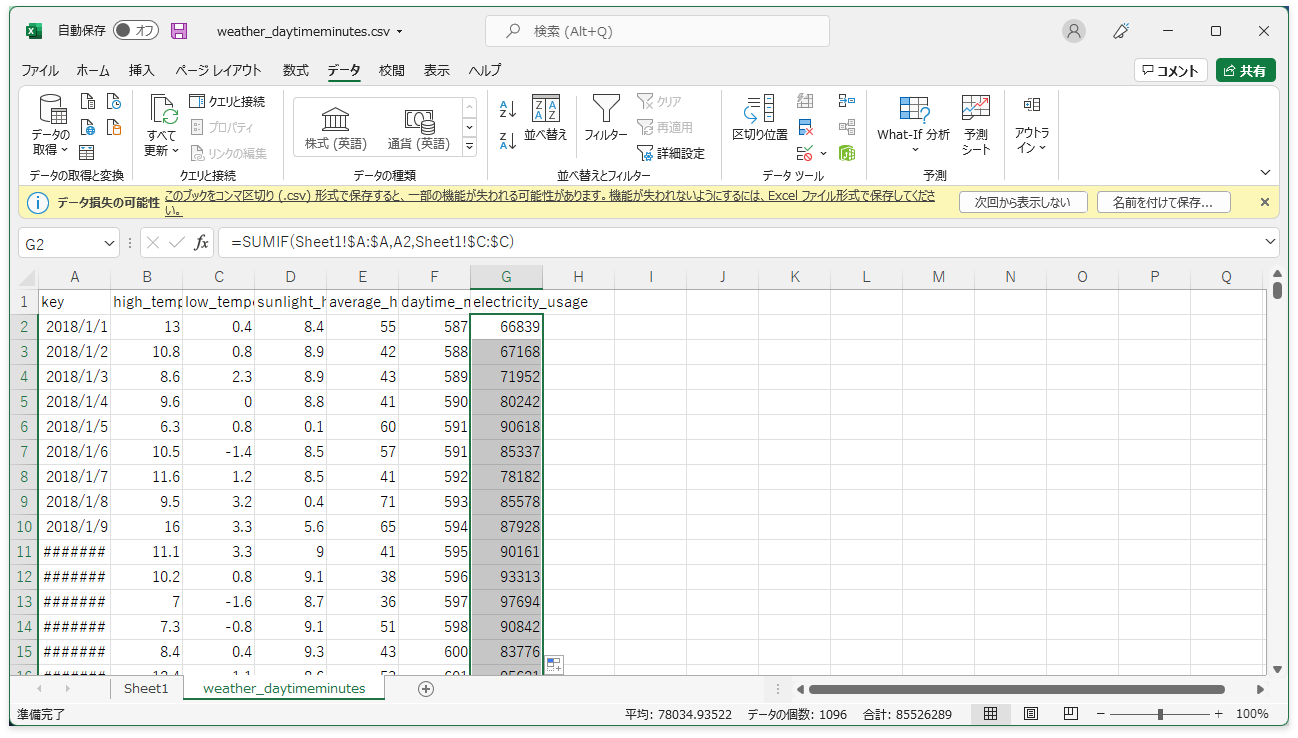Open the Manage Data Model icon
The image size is (1298, 738).
(x=847, y=153)
